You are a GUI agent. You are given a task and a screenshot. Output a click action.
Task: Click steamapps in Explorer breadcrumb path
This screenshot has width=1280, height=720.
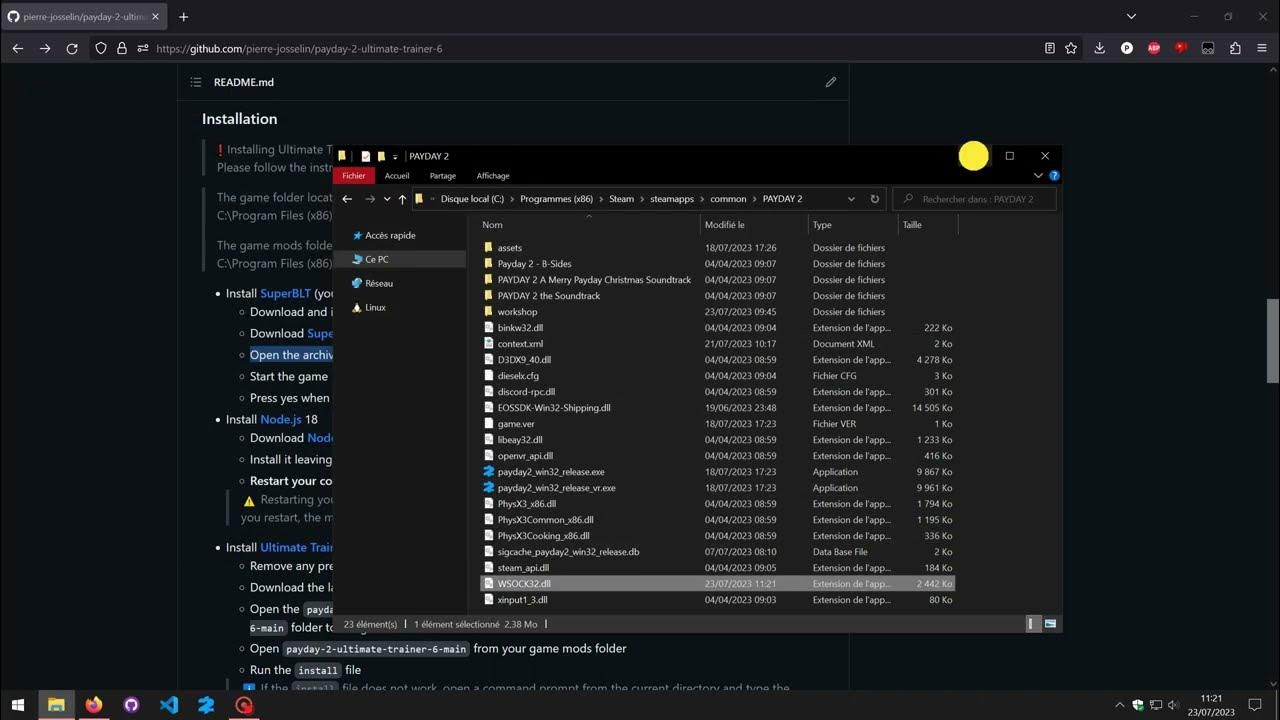coord(672,199)
